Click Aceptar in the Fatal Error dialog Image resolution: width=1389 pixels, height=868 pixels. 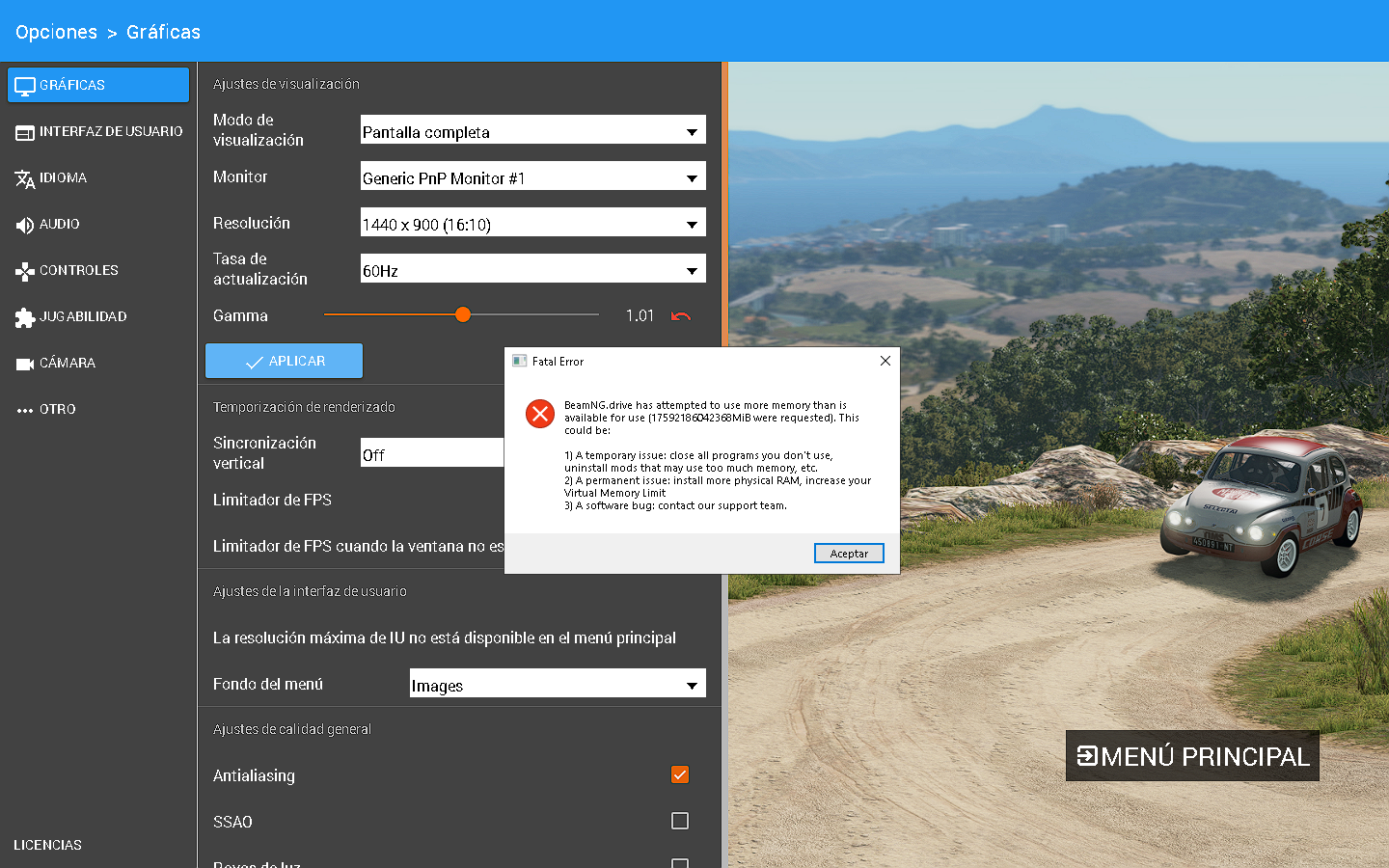pyautogui.click(x=849, y=554)
